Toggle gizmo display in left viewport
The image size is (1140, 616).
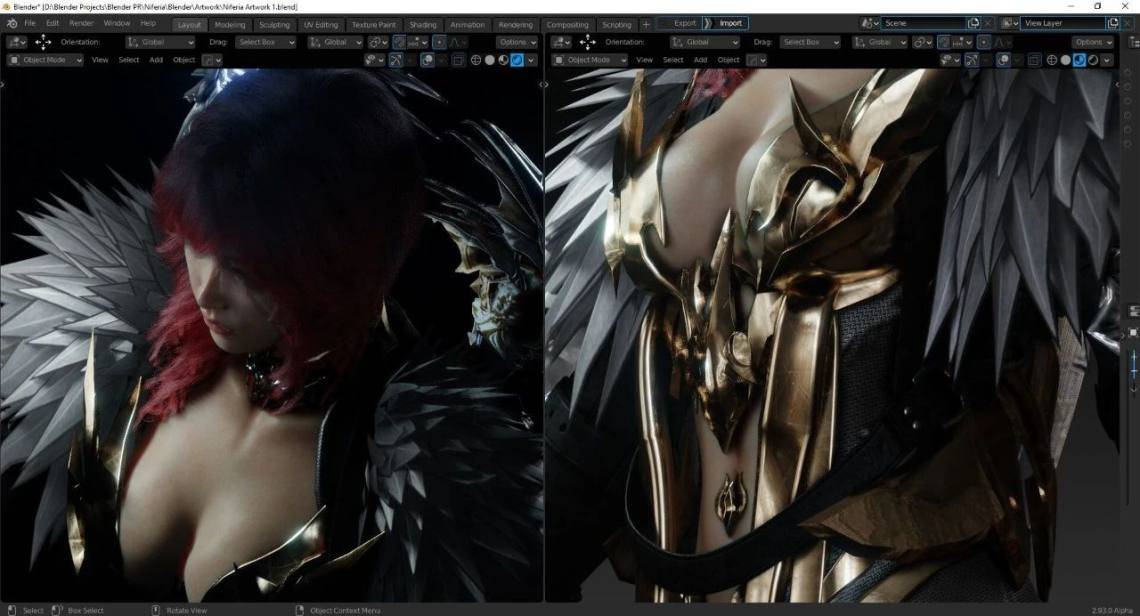coord(395,60)
